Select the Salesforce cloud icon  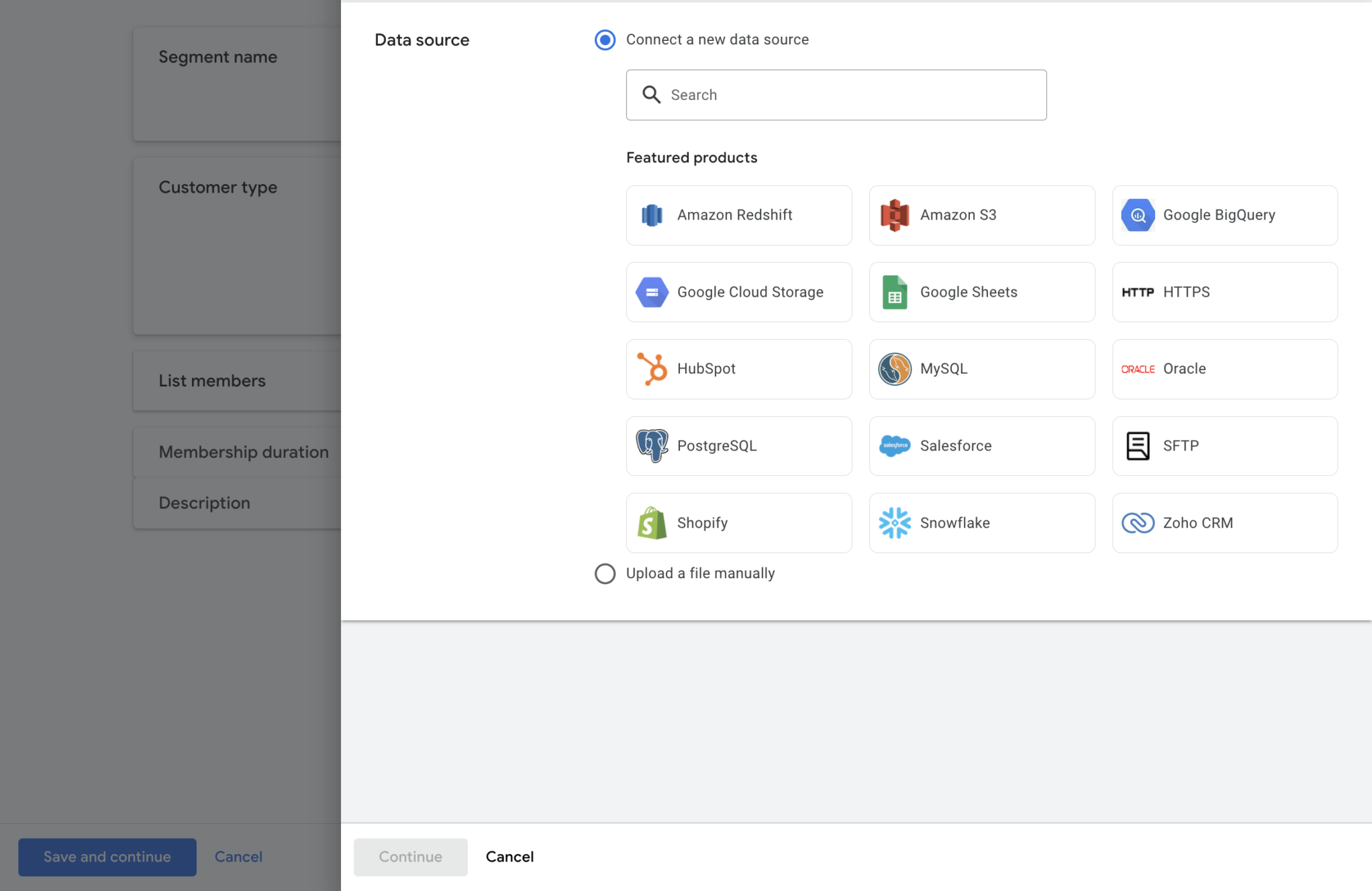(x=894, y=446)
